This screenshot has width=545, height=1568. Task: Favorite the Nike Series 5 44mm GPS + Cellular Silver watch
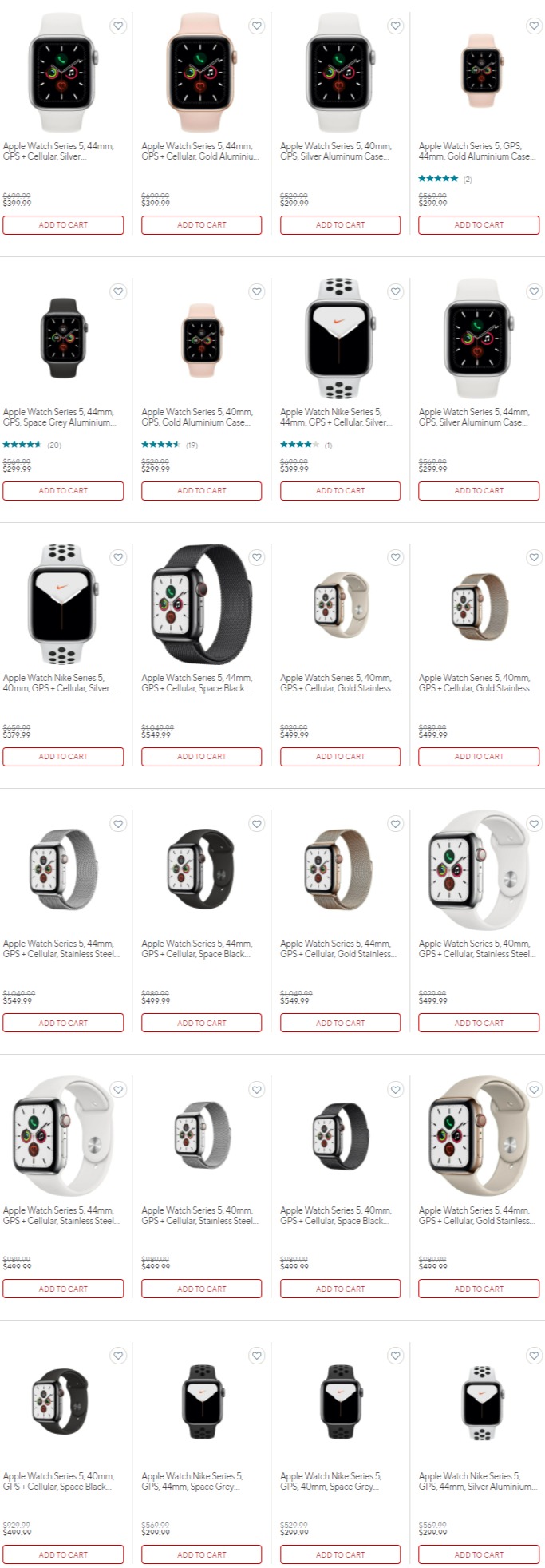point(395,291)
